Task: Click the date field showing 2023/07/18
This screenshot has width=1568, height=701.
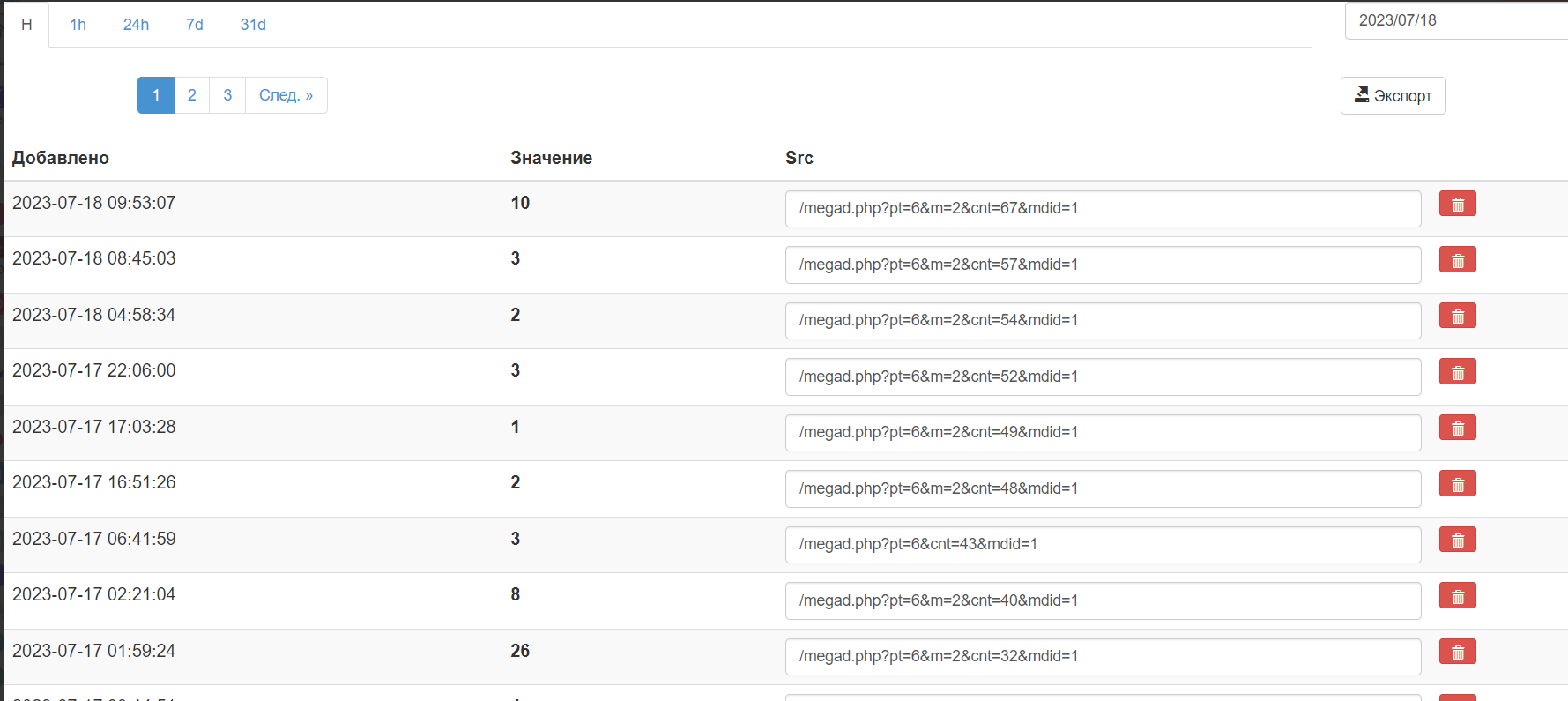Action: (1454, 20)
